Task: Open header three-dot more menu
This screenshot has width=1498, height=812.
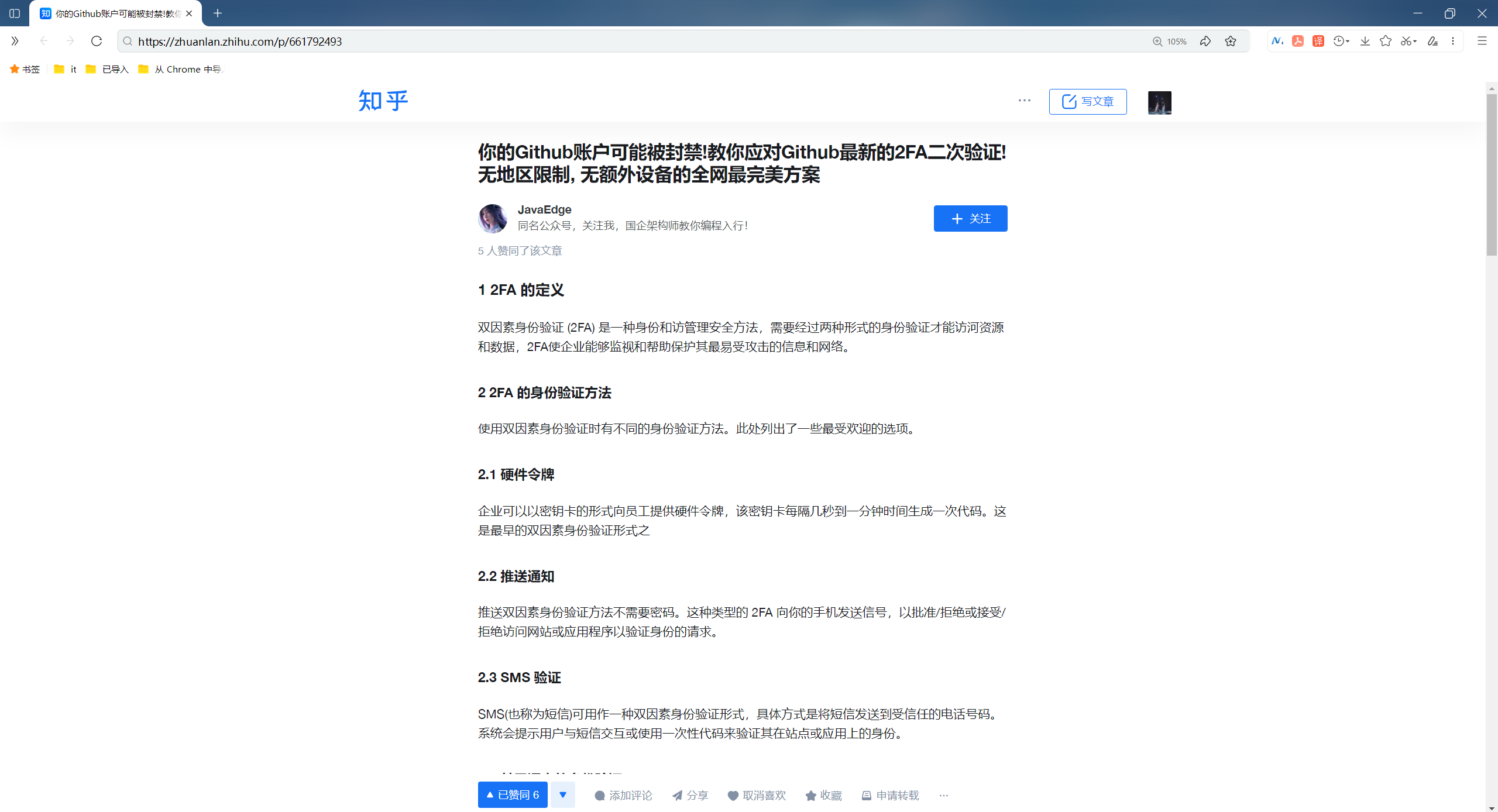Action: [1025, 101]
